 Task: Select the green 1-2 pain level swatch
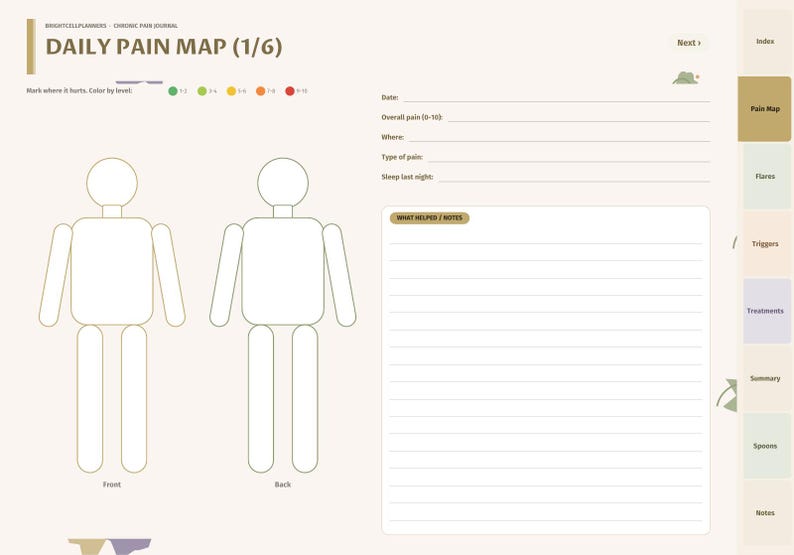click(x=173, y=91)
